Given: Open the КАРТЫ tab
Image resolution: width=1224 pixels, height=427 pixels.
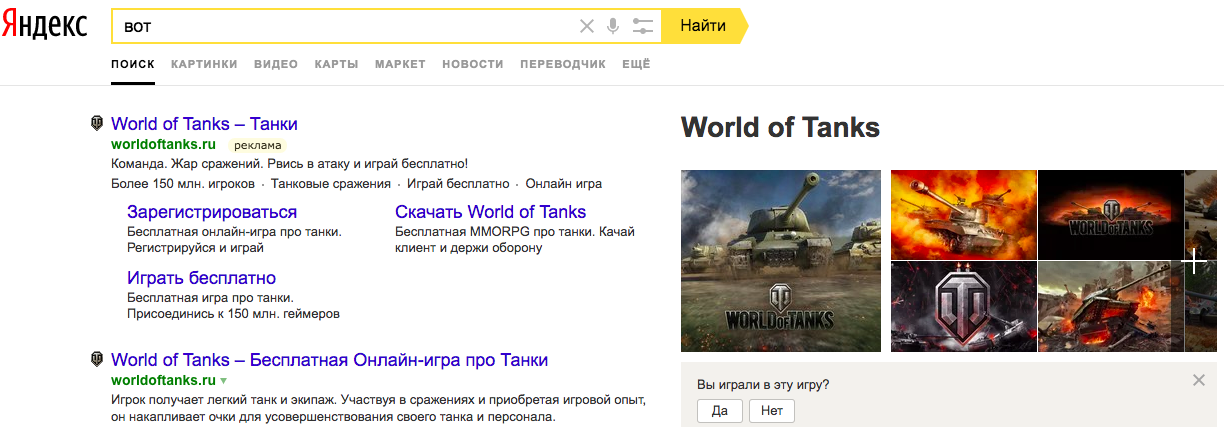Looking at the screenshot, I should [x=336, y=64].
